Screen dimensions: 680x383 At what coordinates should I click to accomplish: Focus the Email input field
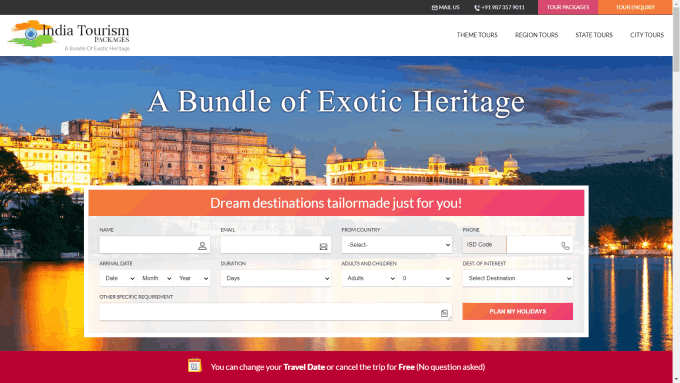point(276,245)
